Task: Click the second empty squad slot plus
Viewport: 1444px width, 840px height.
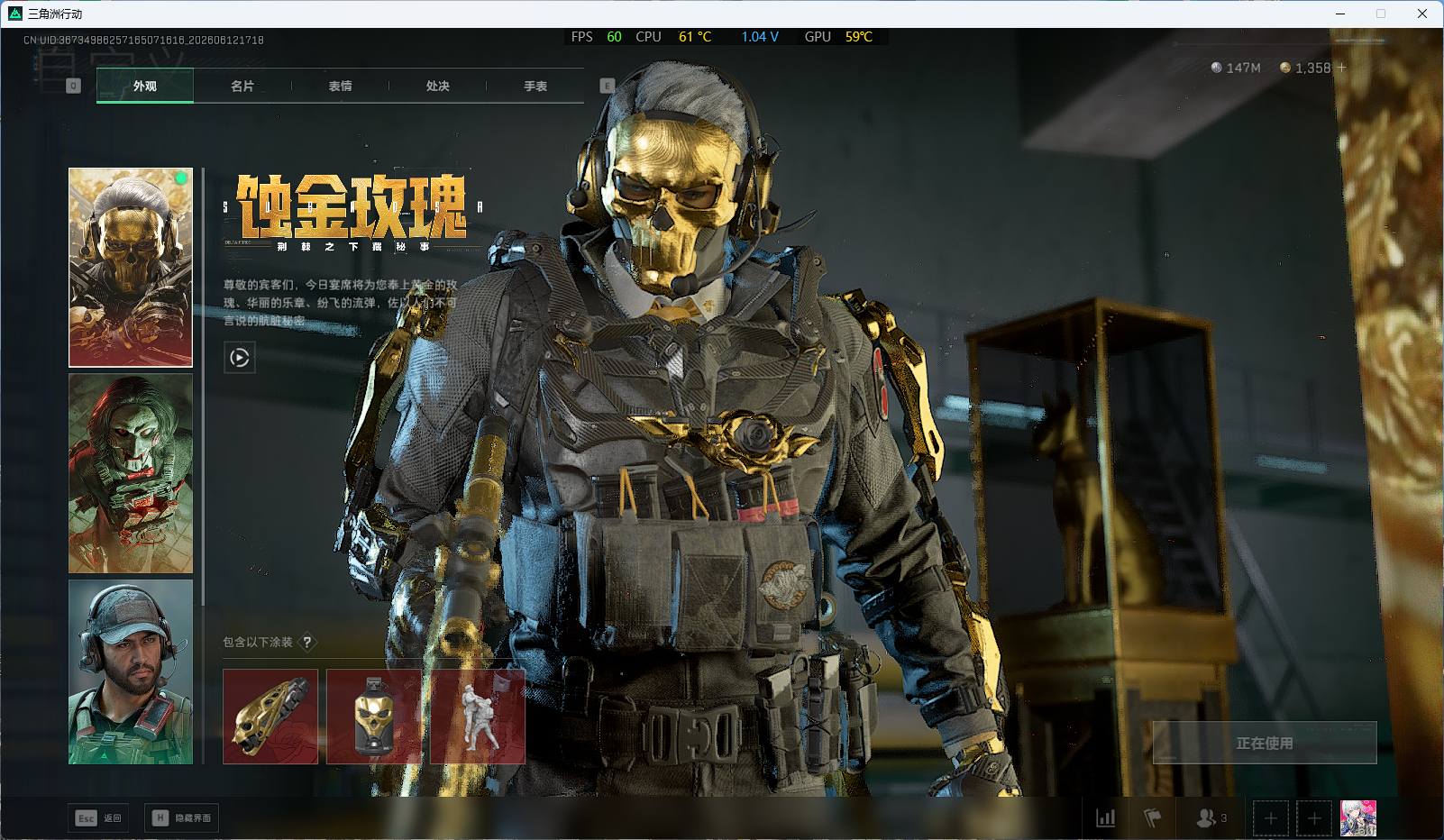Action: click(x=1314, y=818)
